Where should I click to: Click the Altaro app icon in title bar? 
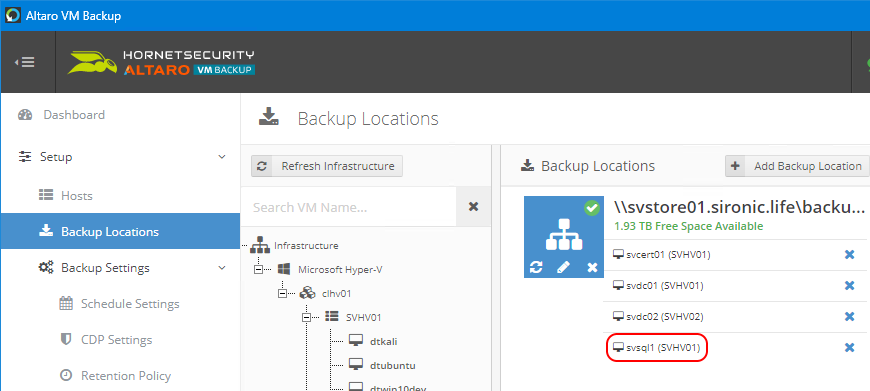pyautogui.click(x=13, y=15)
